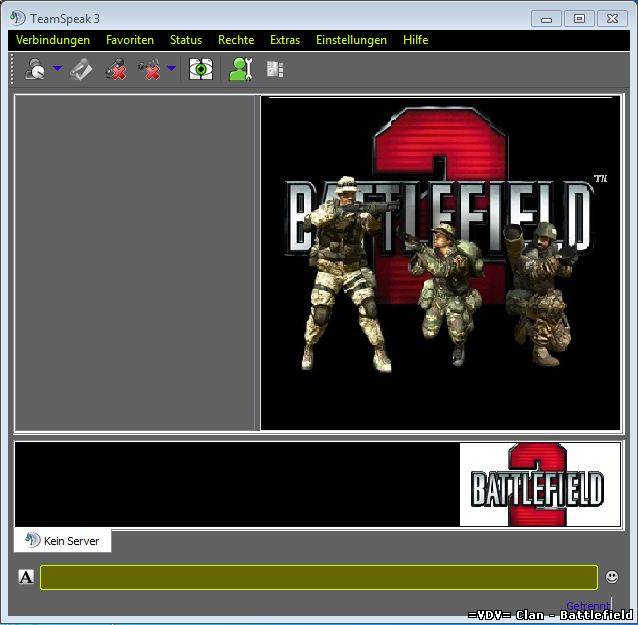Select the Kein Server tab

[x=63, y=541]
